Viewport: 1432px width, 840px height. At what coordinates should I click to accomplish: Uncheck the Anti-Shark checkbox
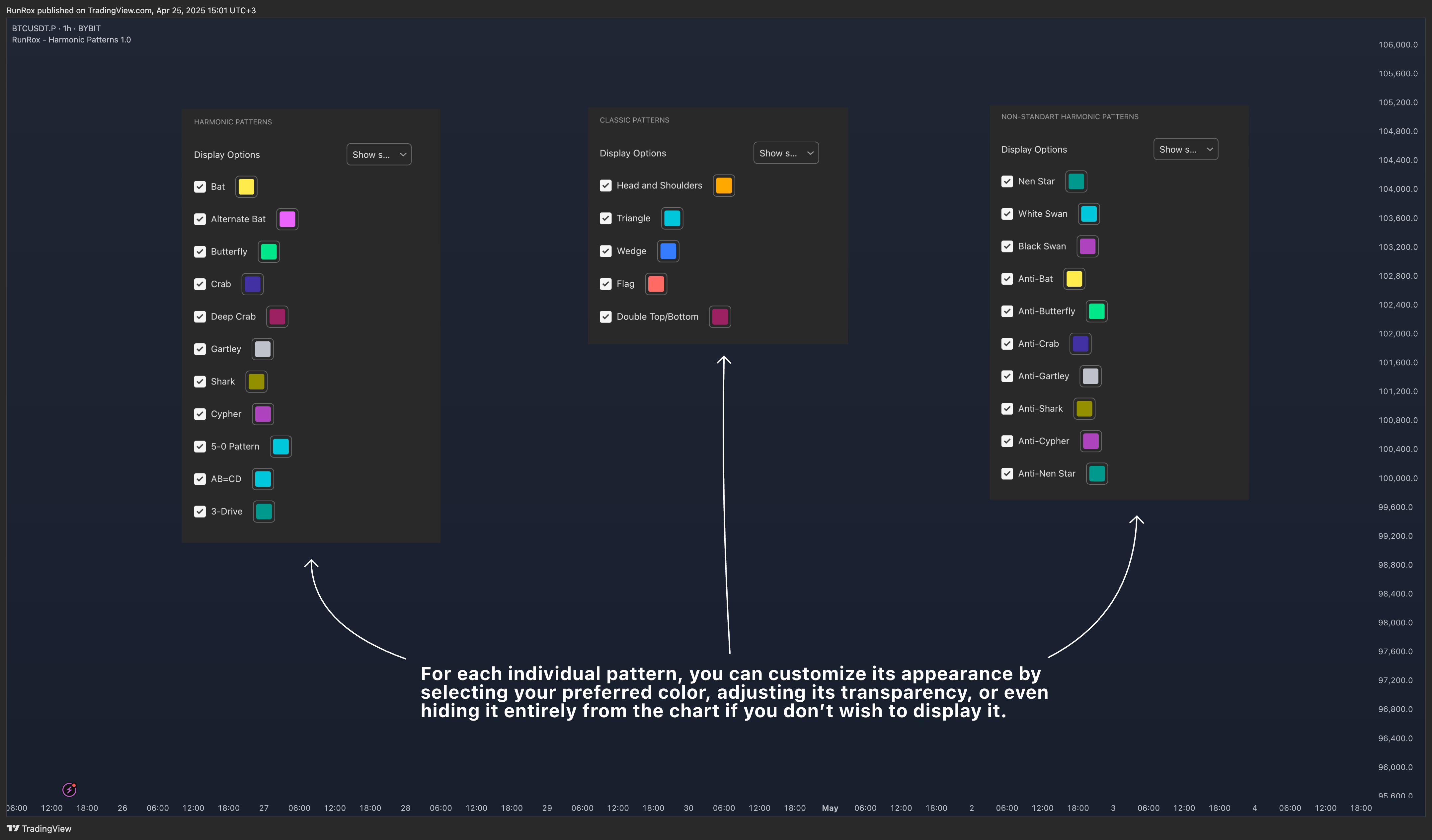pos(1007,409)
